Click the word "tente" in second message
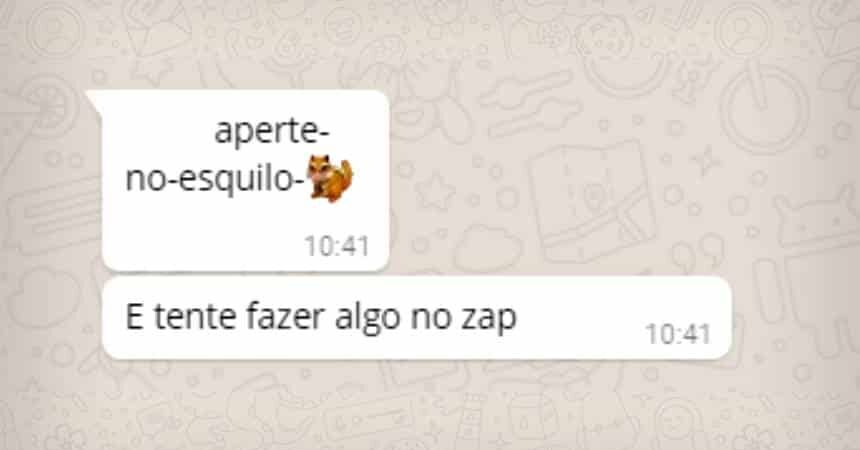Image resolution: width=860 pixels, height=450 pixels. [x=195, y=317]
